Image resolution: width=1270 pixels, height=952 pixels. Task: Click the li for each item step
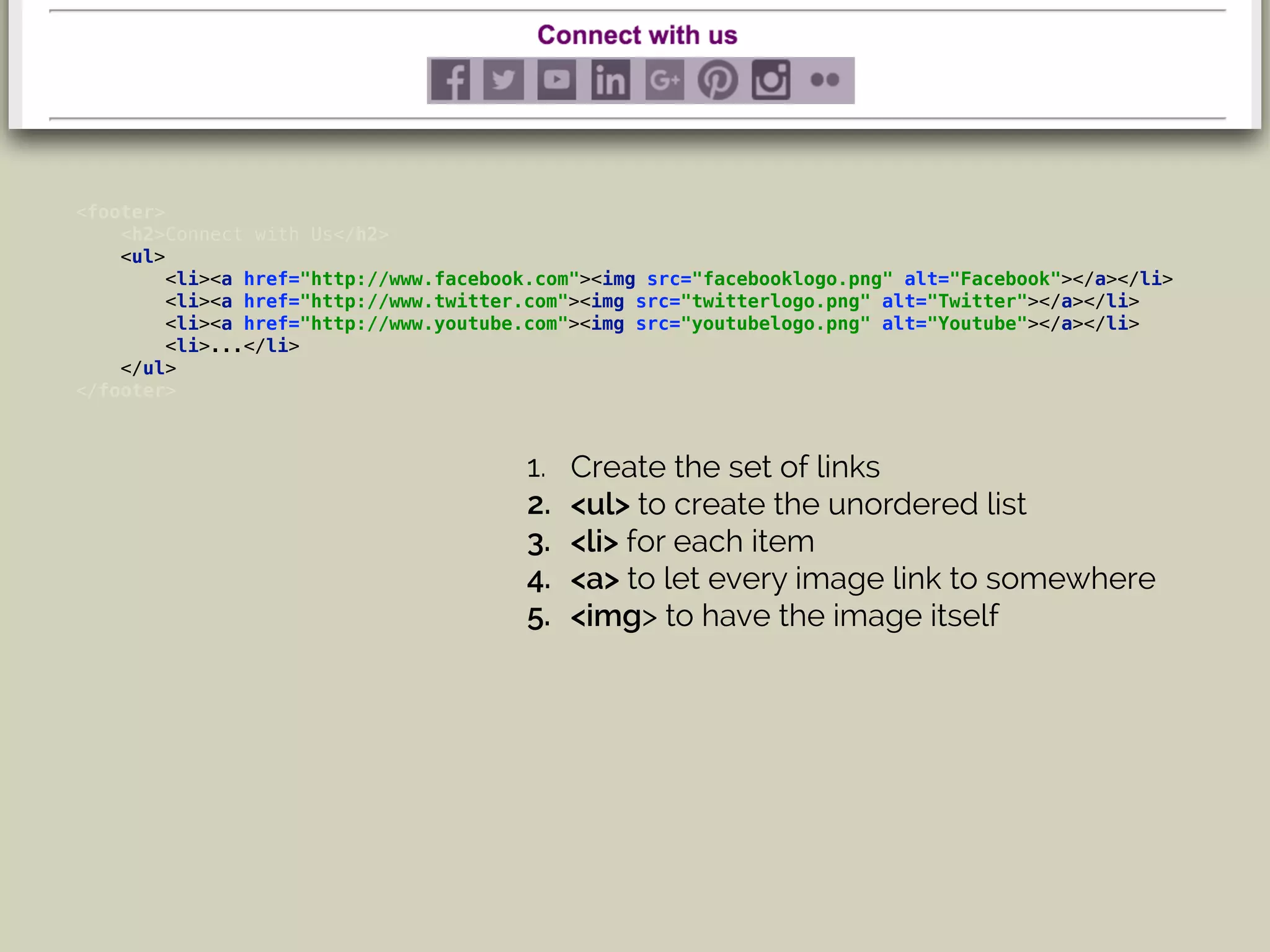click(x=691, y=541)
